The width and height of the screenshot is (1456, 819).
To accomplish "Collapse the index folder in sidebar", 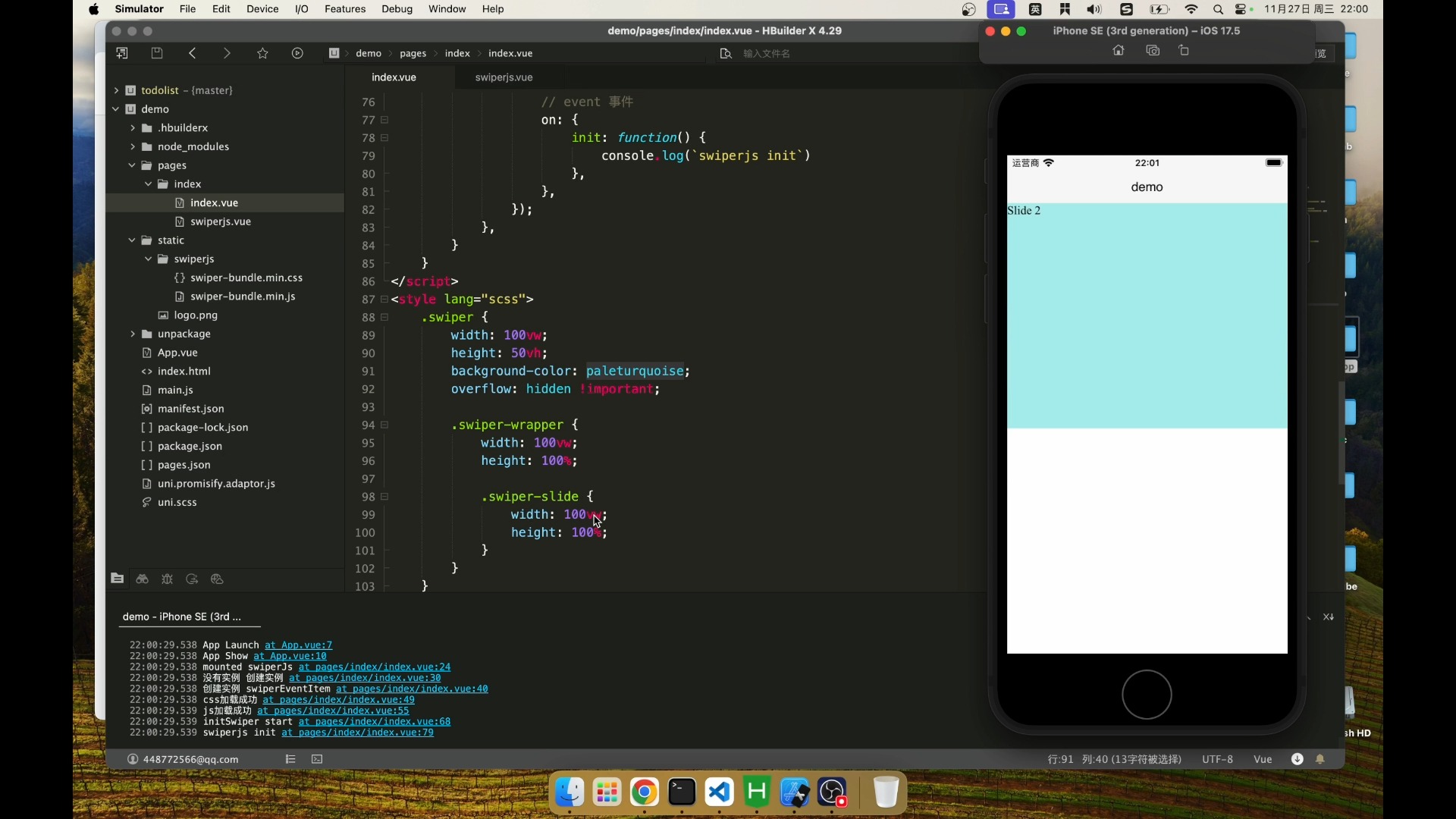I will [x=148, y=184].
